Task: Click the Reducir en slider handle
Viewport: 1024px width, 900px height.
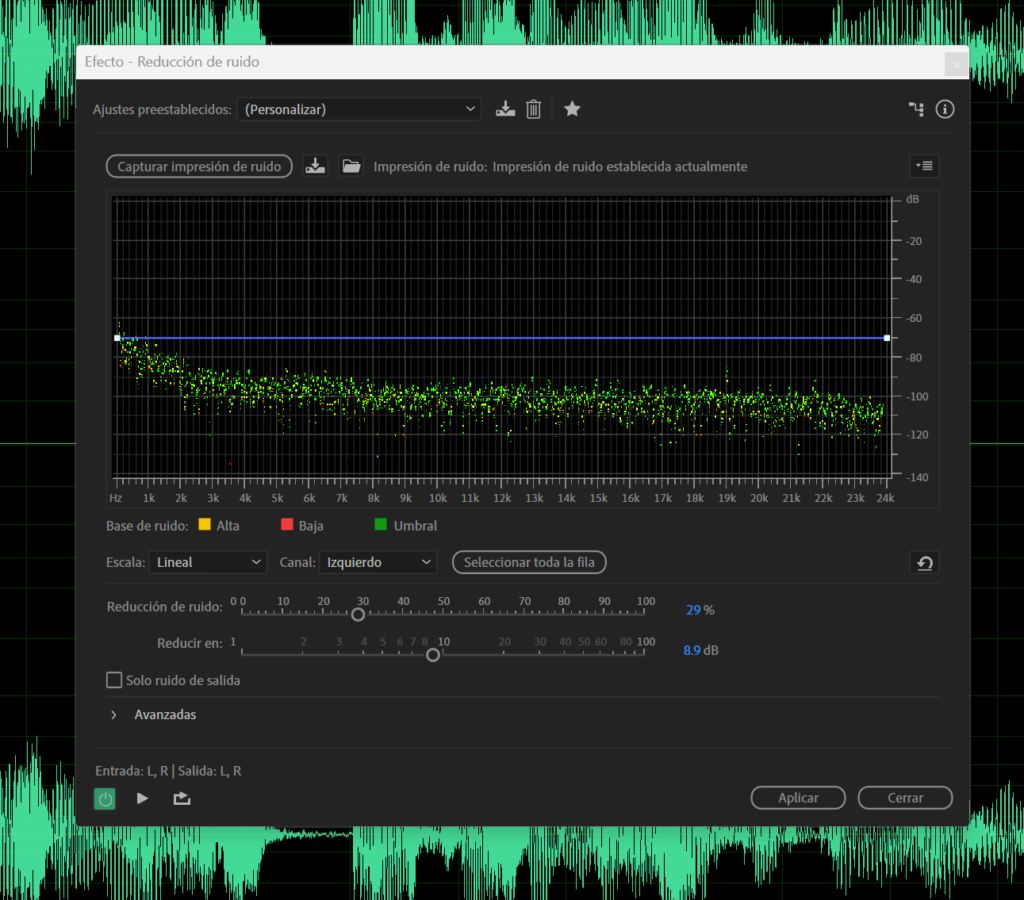Action: [x=433, y=654]
